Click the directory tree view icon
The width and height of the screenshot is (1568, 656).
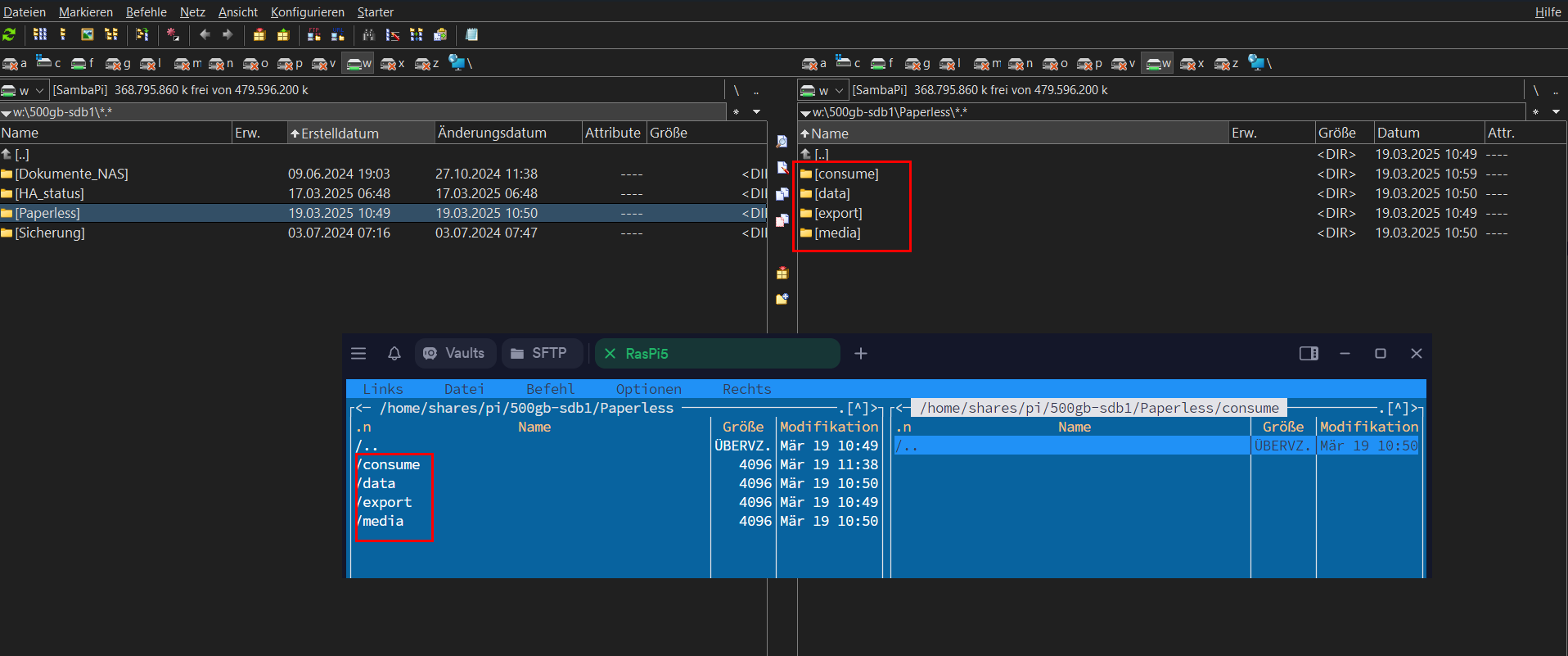[111, 34]
